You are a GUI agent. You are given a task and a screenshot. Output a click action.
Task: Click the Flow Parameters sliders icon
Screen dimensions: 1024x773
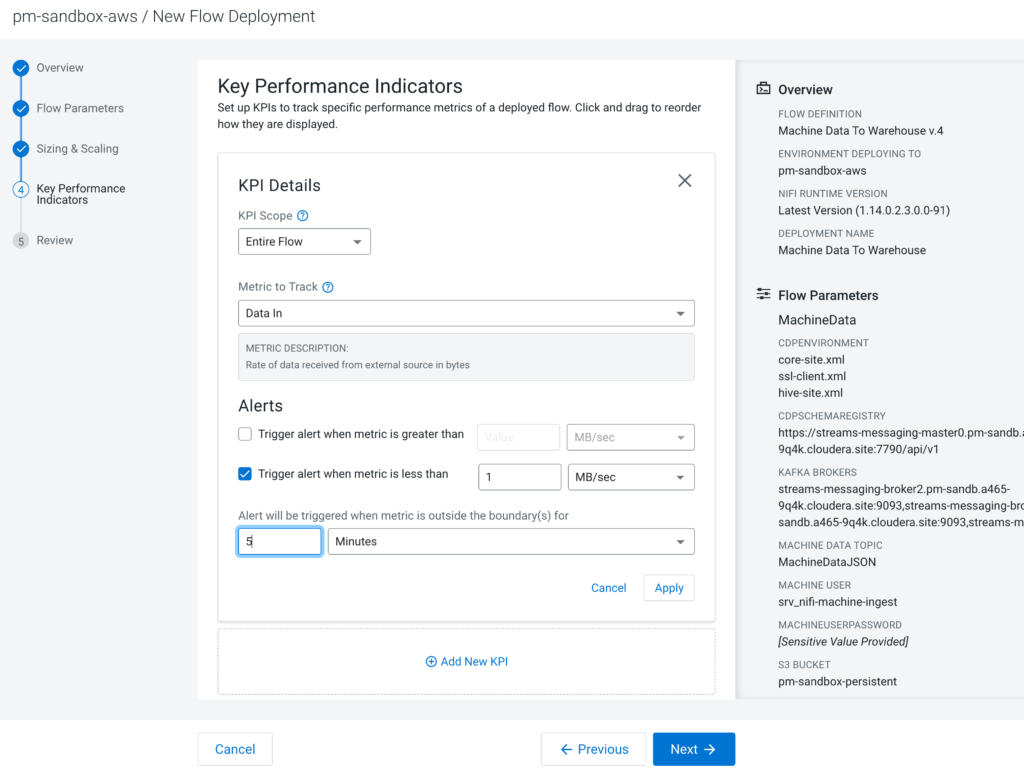(x=764, y=295)
